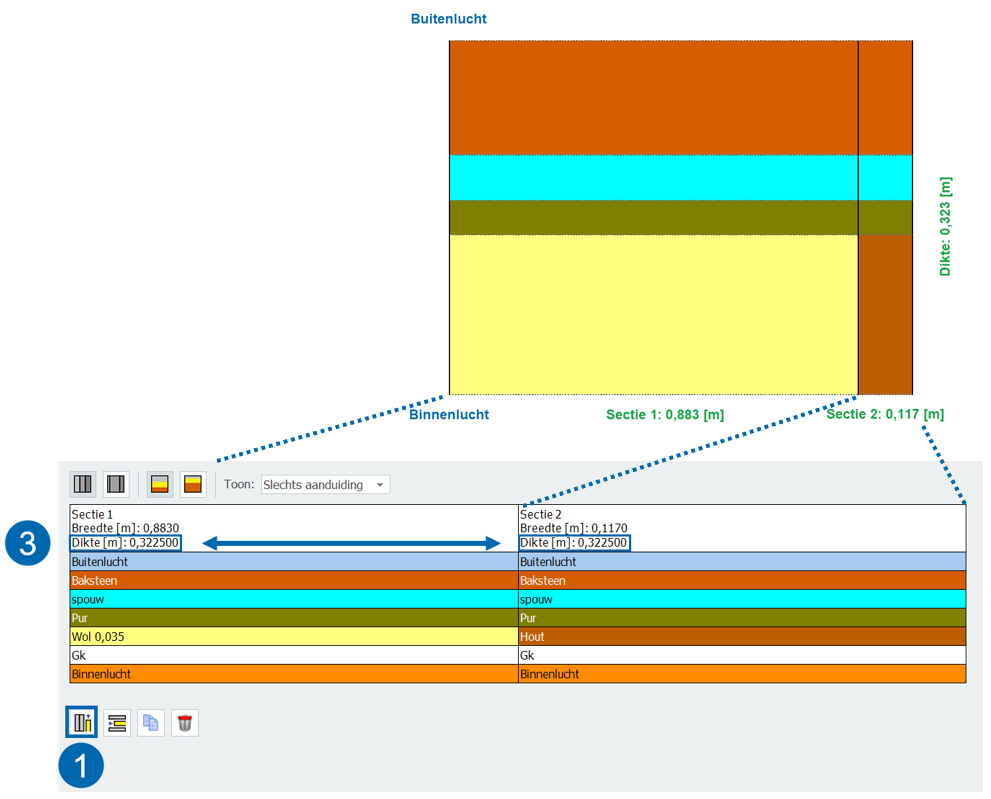
Task: Toggle the first layer thickness view icon
Action: 159,485
